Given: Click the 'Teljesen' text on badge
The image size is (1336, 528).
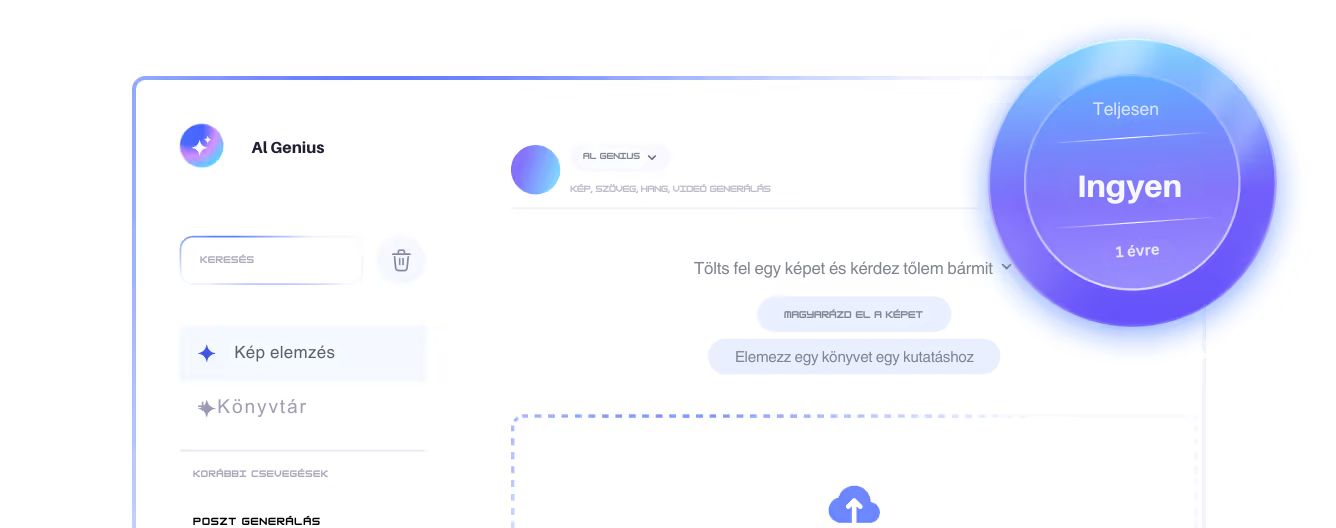Looking at the screenshot, I should pos(1126,109).
